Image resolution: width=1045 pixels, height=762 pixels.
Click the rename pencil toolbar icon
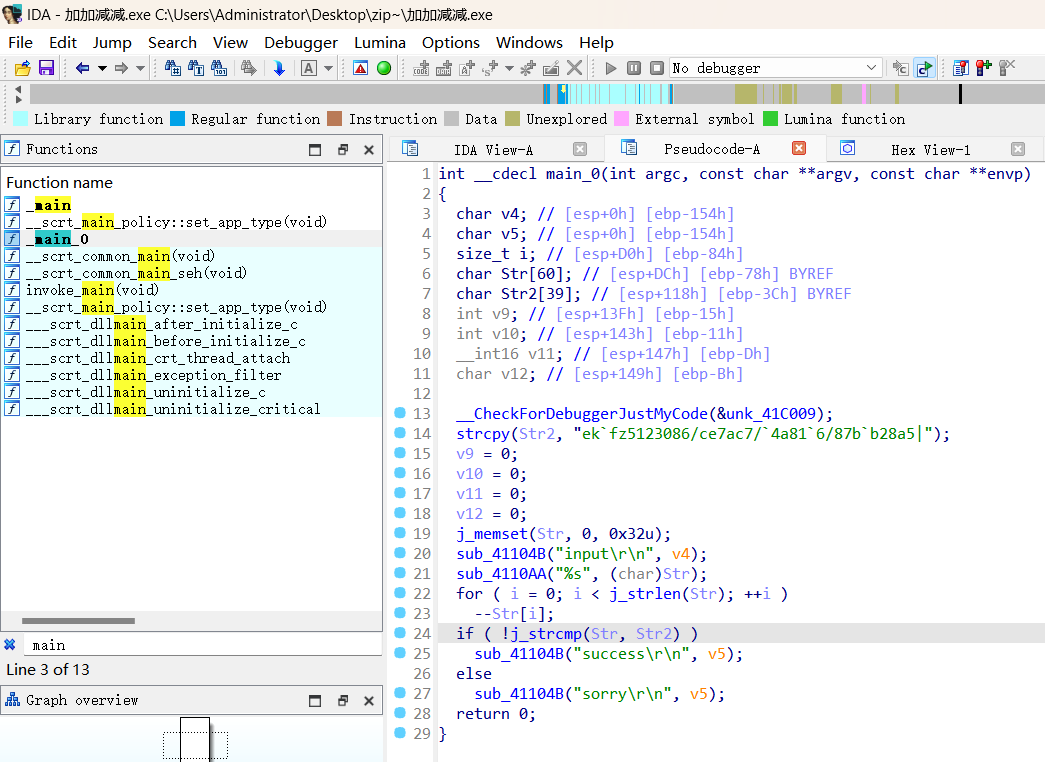click(551, 68)
